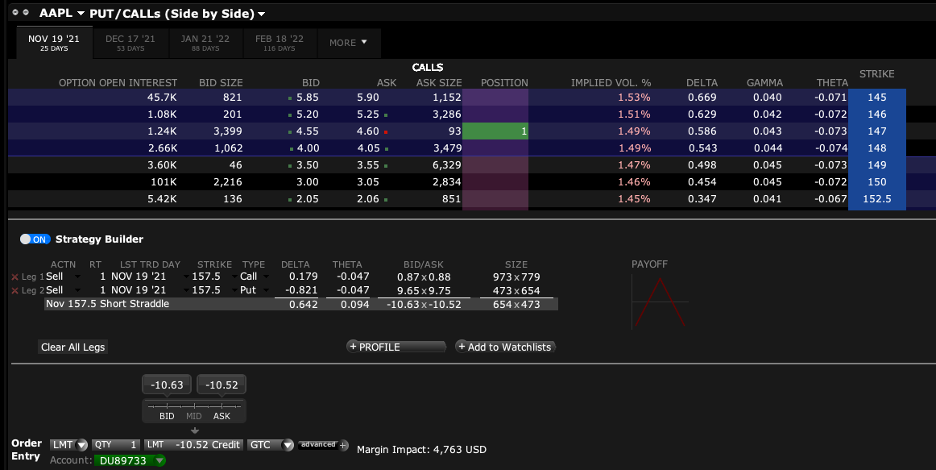Viewport: 936px width, 470px height.
Task: Select strike 152.5 in the chain
Action: click(877, 199)
